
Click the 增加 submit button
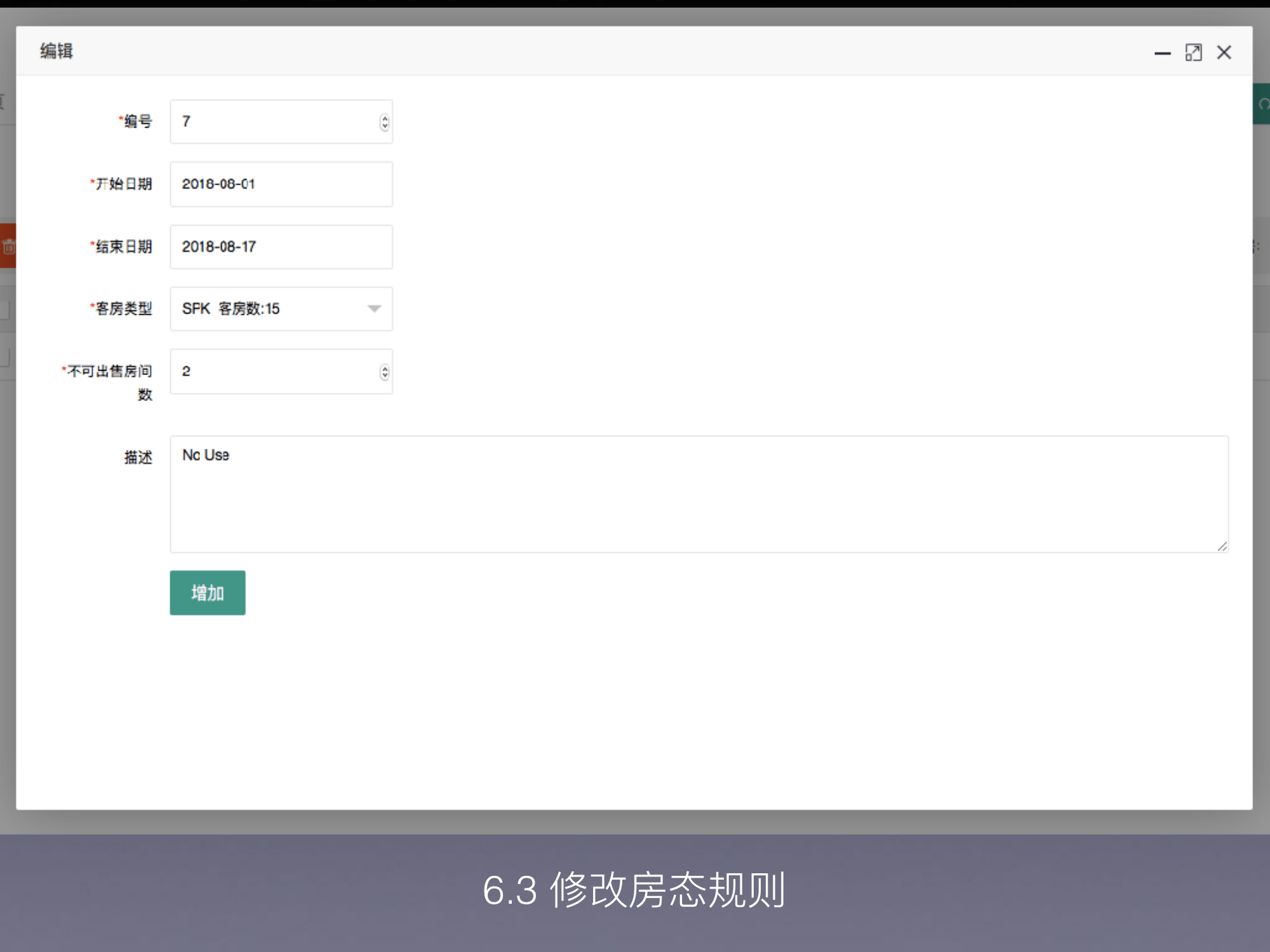(207, 593)
